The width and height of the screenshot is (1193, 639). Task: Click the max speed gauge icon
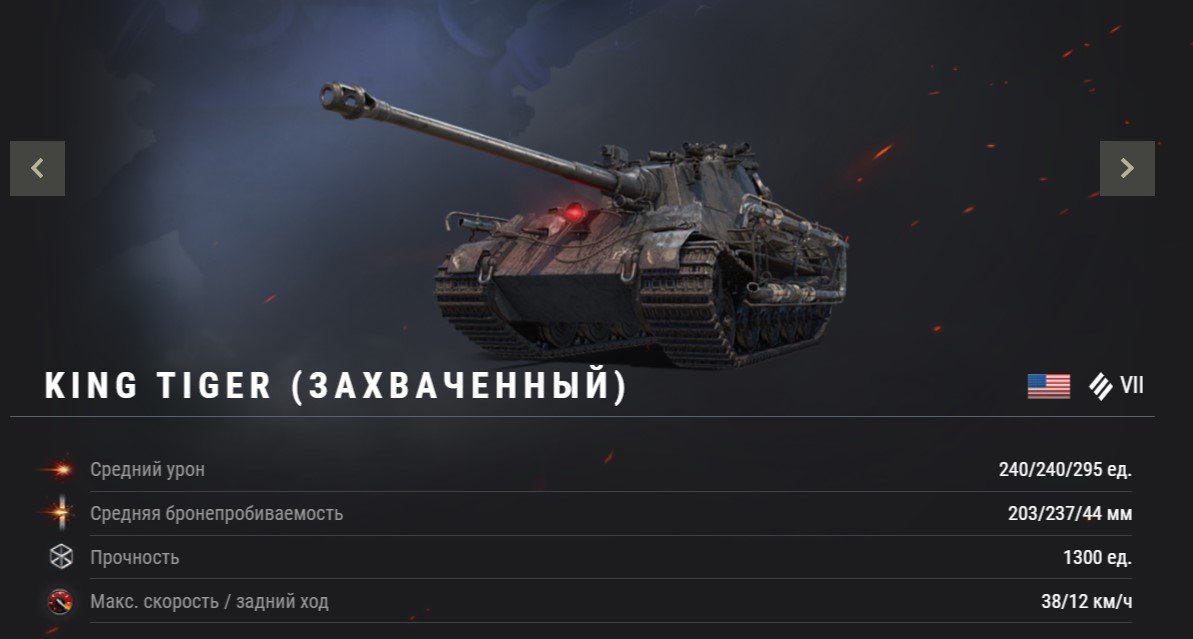click(60, 602)
